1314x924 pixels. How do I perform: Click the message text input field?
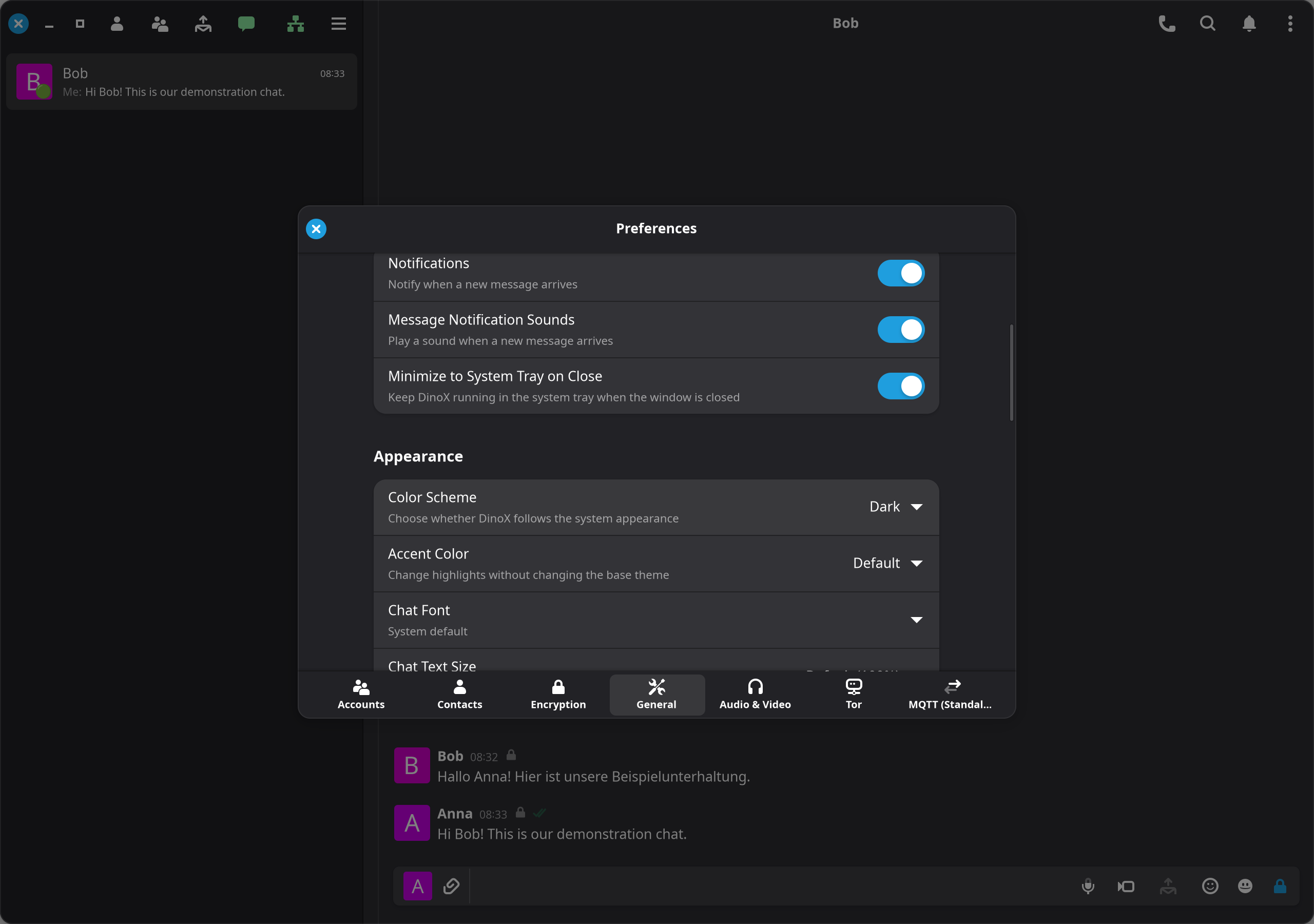(x=770, y=886)
